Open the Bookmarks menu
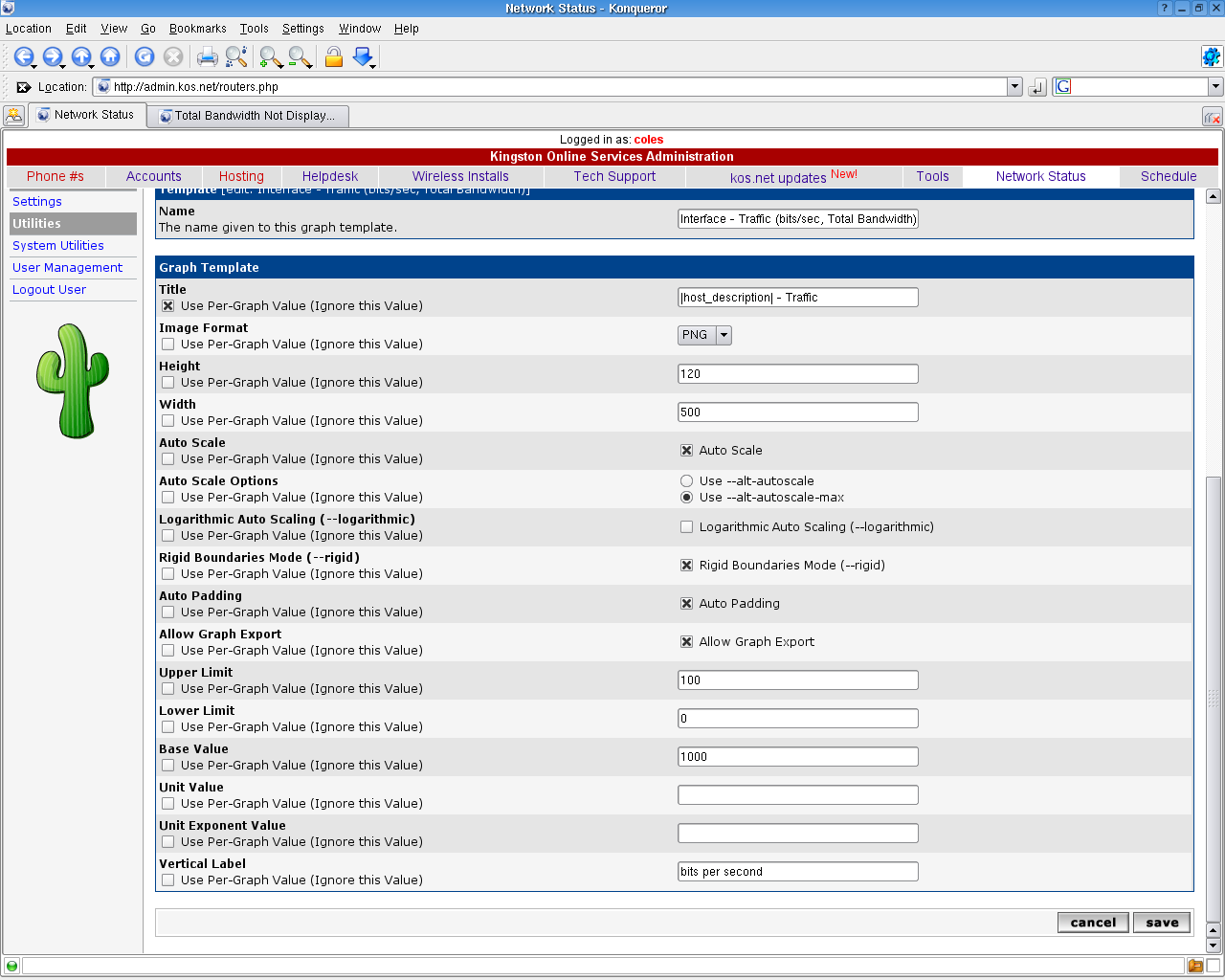This screenshot has height=980, width=1225. tap(198, 29)
